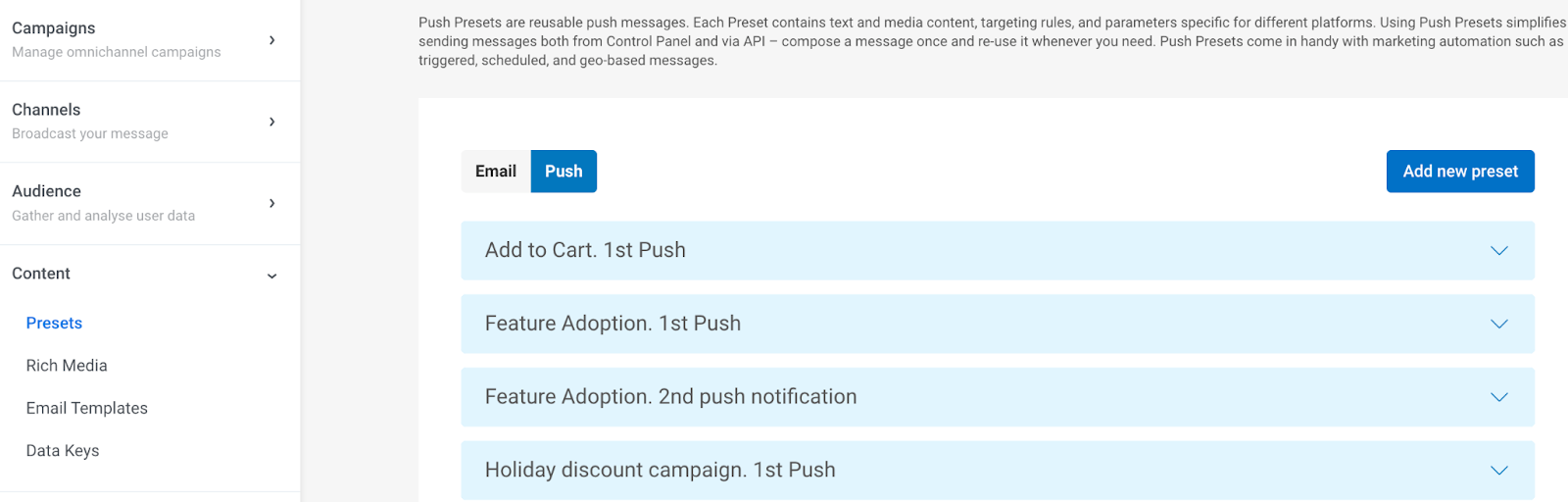Image resolution: width=1568 pixels, height=502 pixels.
Task: Expand the Add to Cart preset chevron
Action: (x=1498, y=251)
